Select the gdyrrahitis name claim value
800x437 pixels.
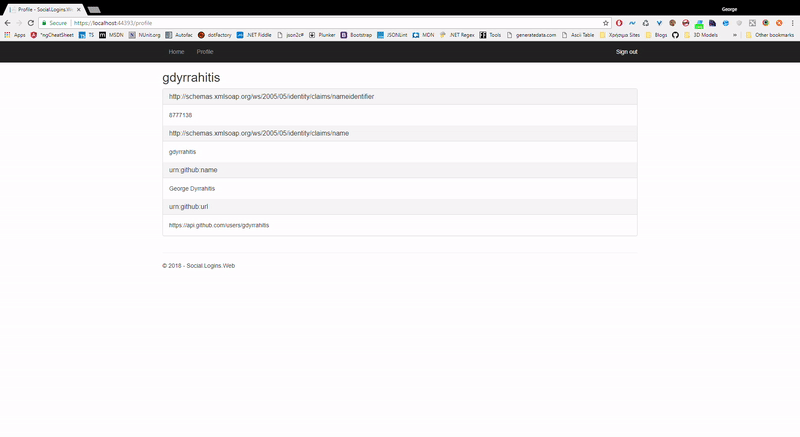(182, 152)
